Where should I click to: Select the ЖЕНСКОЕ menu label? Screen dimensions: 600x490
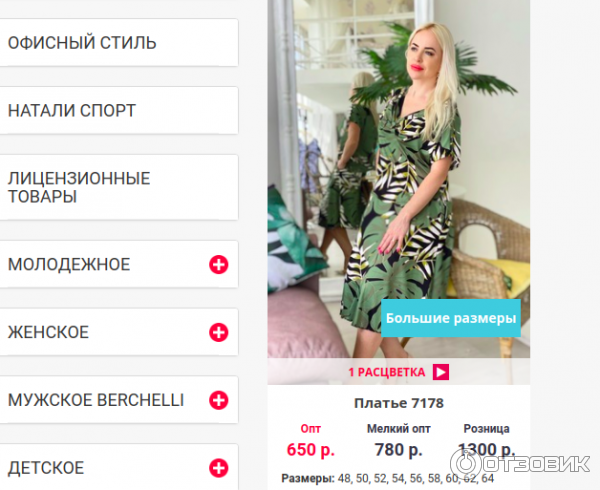49,332
